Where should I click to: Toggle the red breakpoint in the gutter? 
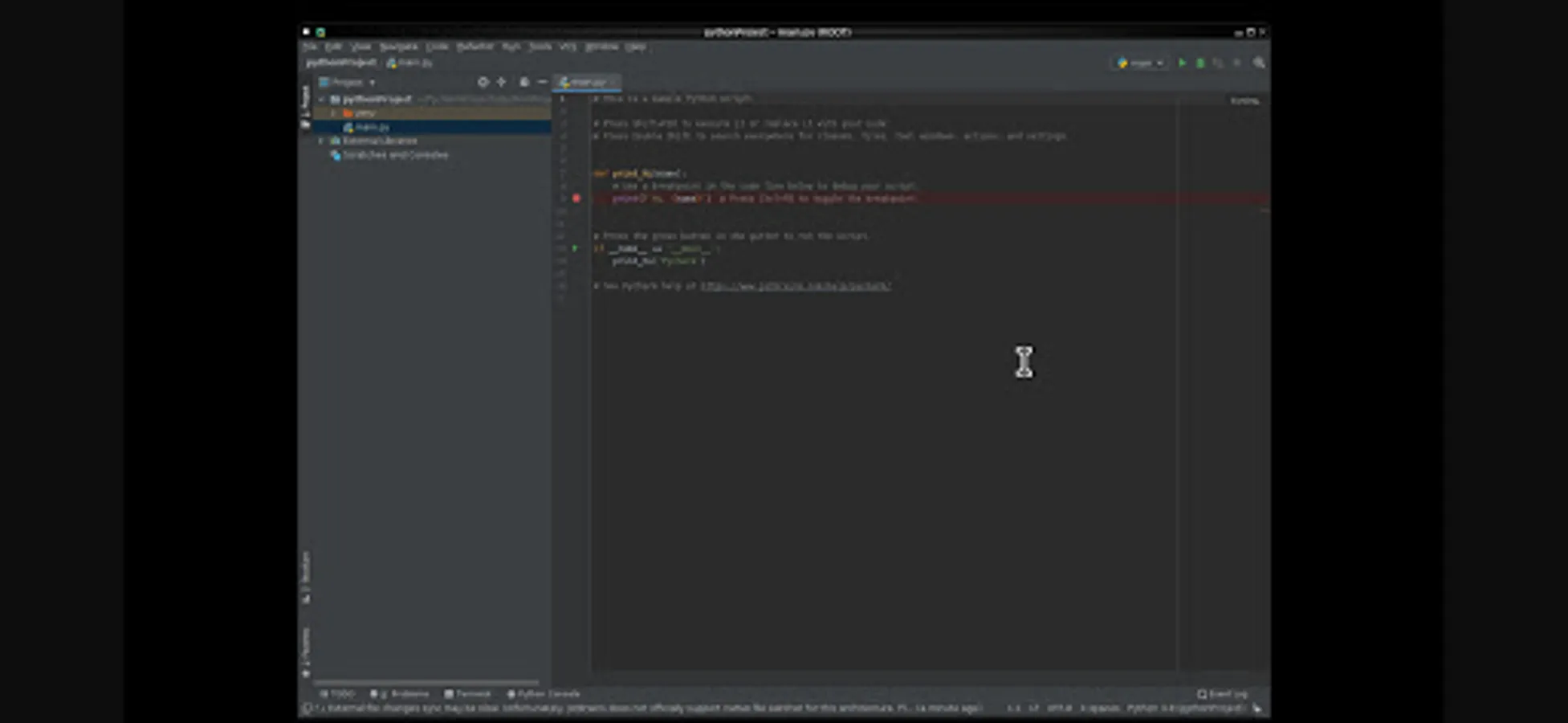click(576, 198)
